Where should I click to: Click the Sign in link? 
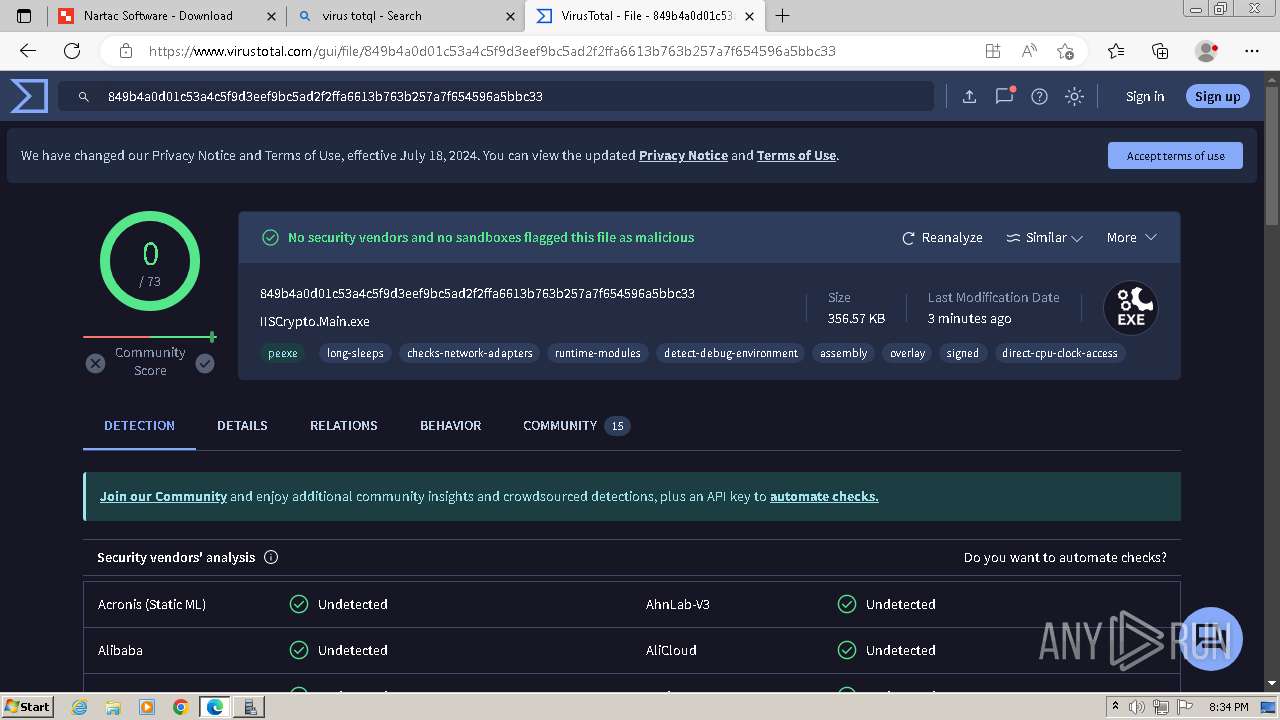pyautogui.click(x=1145, y=97)
